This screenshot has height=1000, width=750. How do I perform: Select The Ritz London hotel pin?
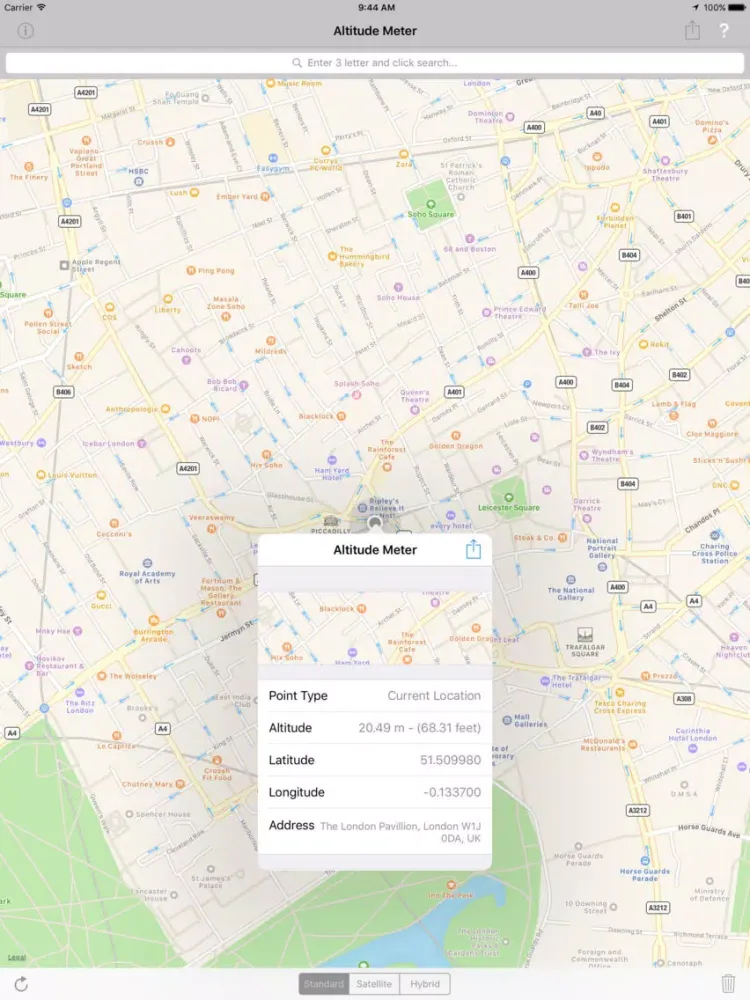point(80,692)
